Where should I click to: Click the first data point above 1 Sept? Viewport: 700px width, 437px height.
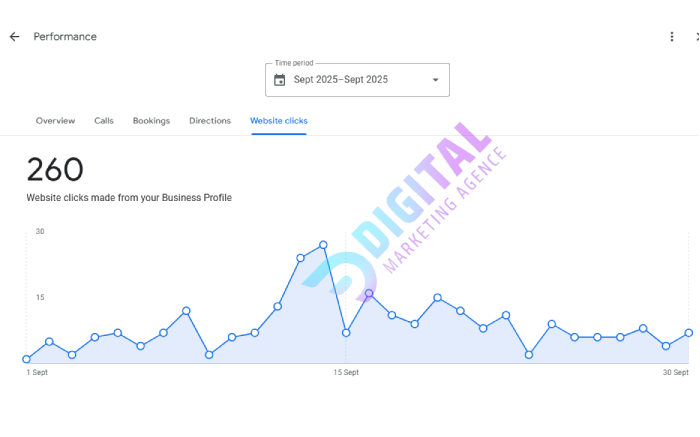point(27,359)
